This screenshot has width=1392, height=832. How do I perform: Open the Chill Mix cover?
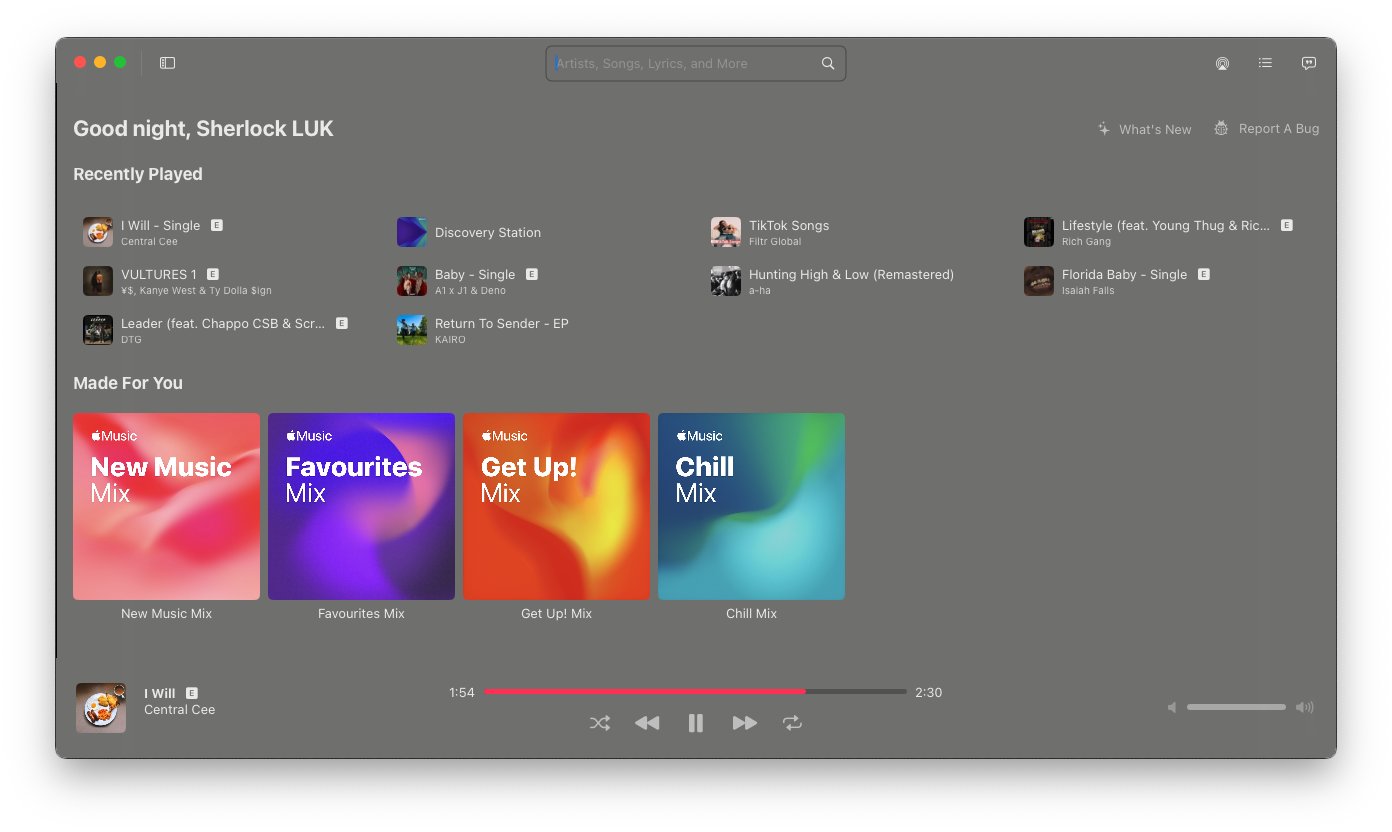[x=751, y=506]
